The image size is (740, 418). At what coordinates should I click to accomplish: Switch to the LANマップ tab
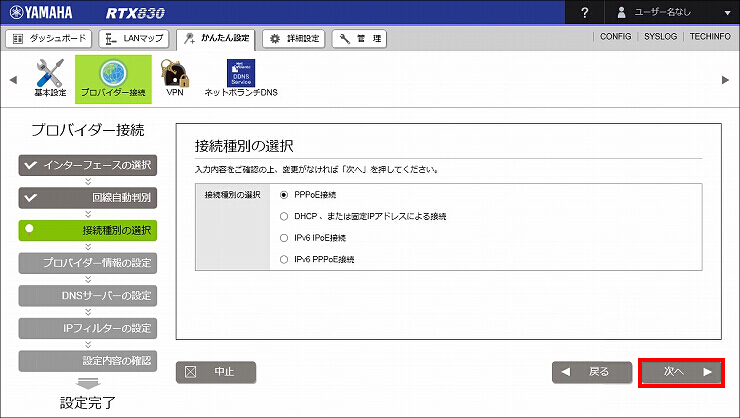click(135, 39)
